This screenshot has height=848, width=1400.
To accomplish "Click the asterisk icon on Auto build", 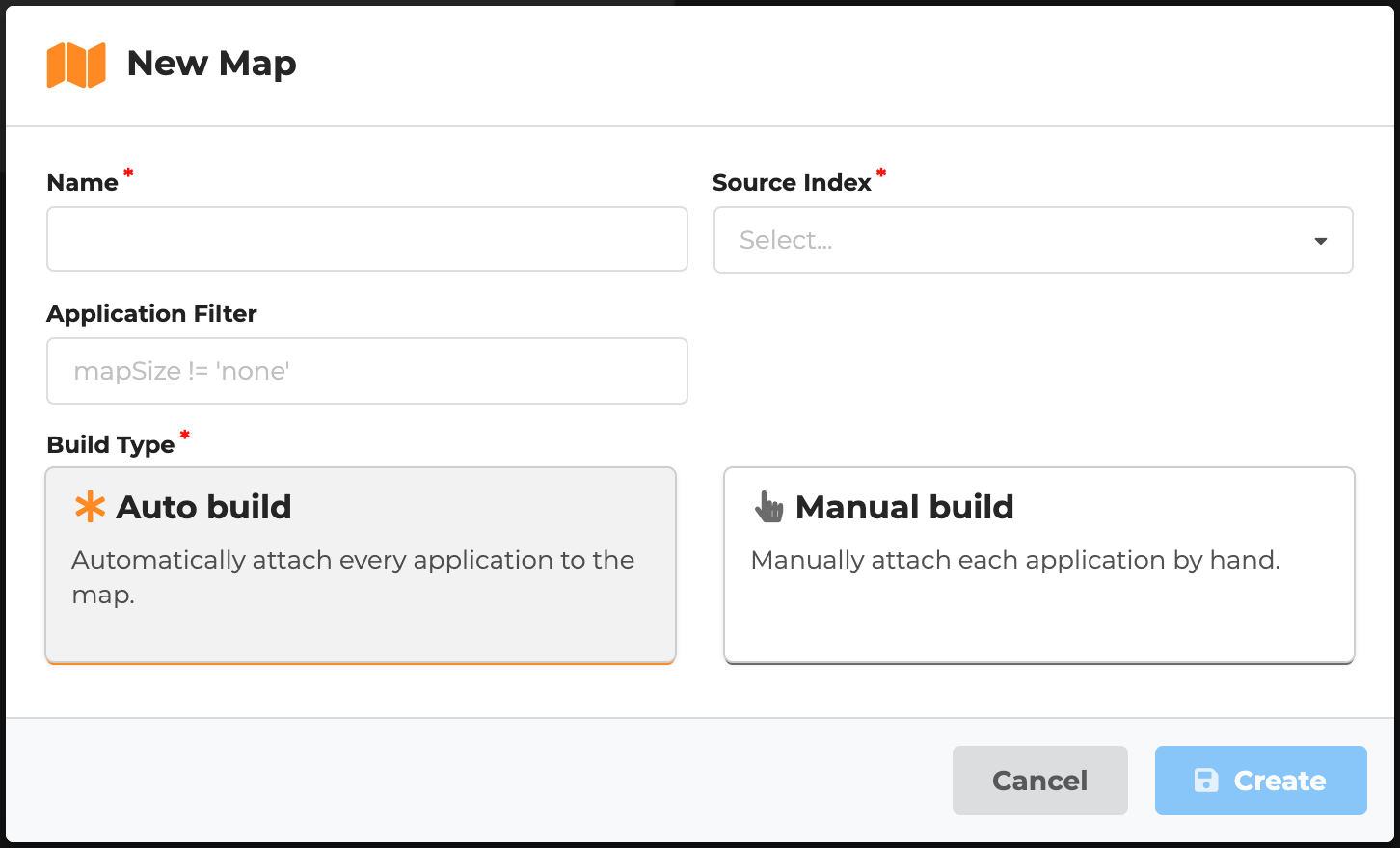I will pyautogui.click(x=90, y=507).
